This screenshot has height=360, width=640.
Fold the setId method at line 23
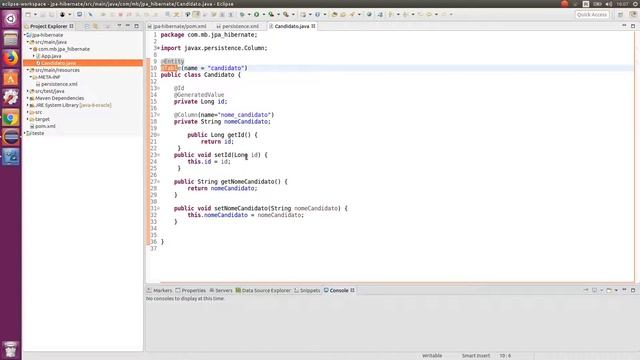(x=158, y=155)
